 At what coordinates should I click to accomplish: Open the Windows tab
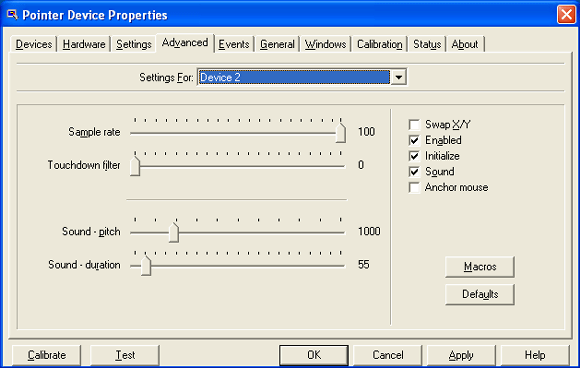click(x=325, y=44)
